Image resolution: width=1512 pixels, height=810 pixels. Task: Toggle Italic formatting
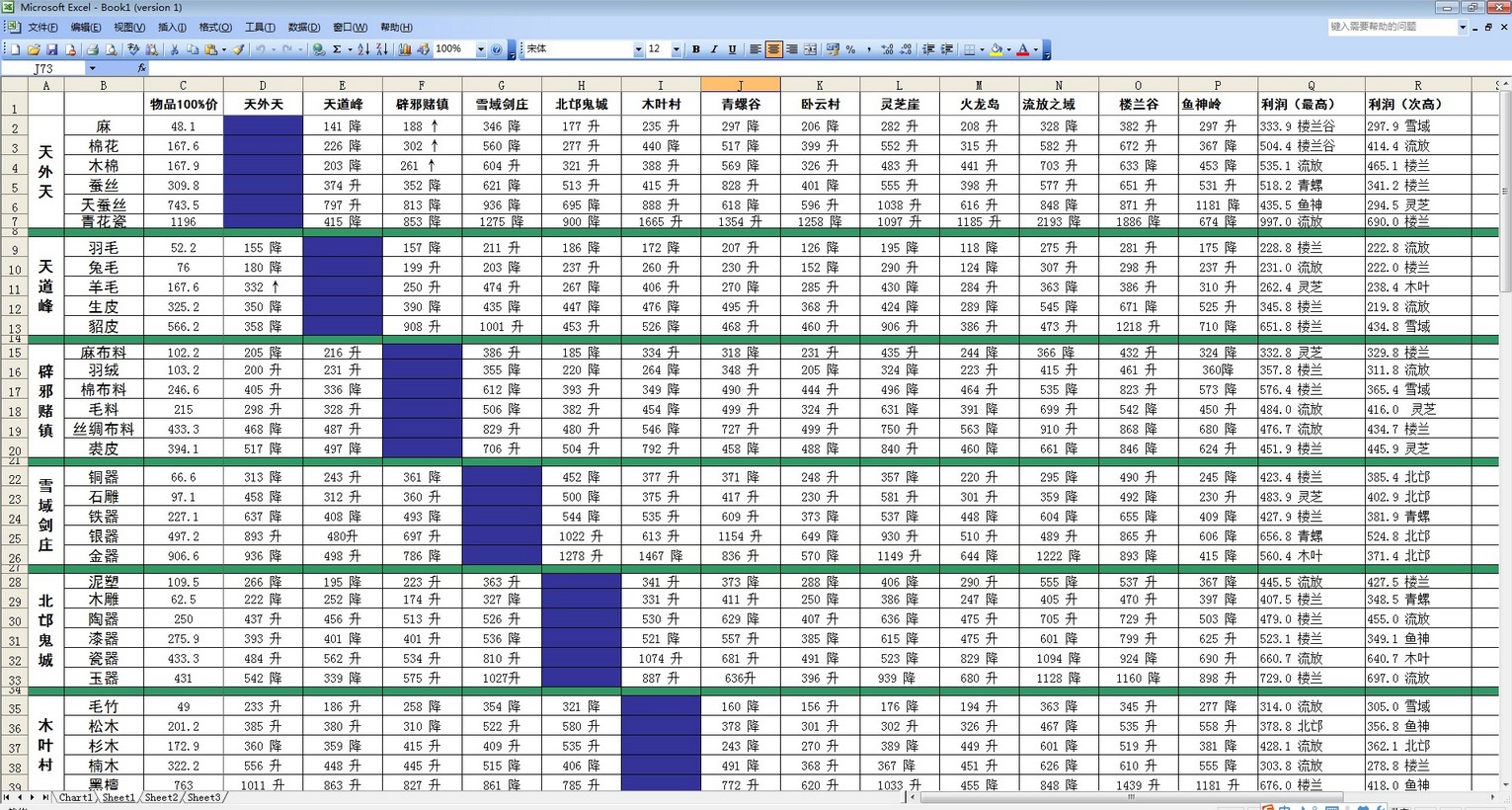point(714,49)
